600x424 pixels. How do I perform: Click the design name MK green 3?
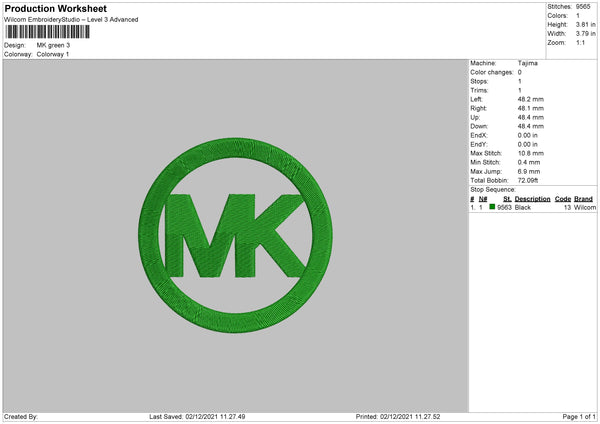pyautogui.click(x=53, y=45)
